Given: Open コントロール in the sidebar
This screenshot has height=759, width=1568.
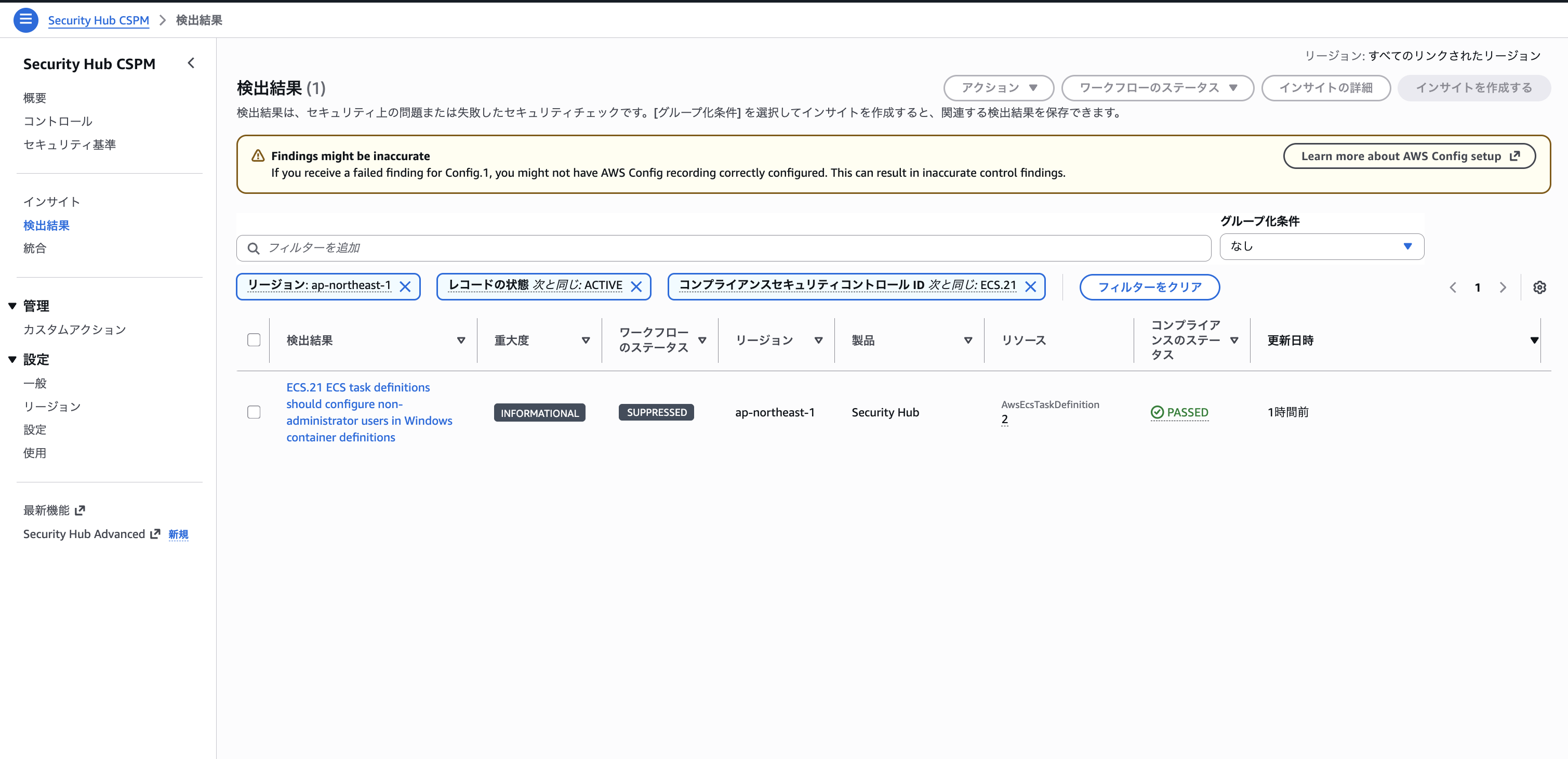Looking at the screenshot, I should [58, 121].
